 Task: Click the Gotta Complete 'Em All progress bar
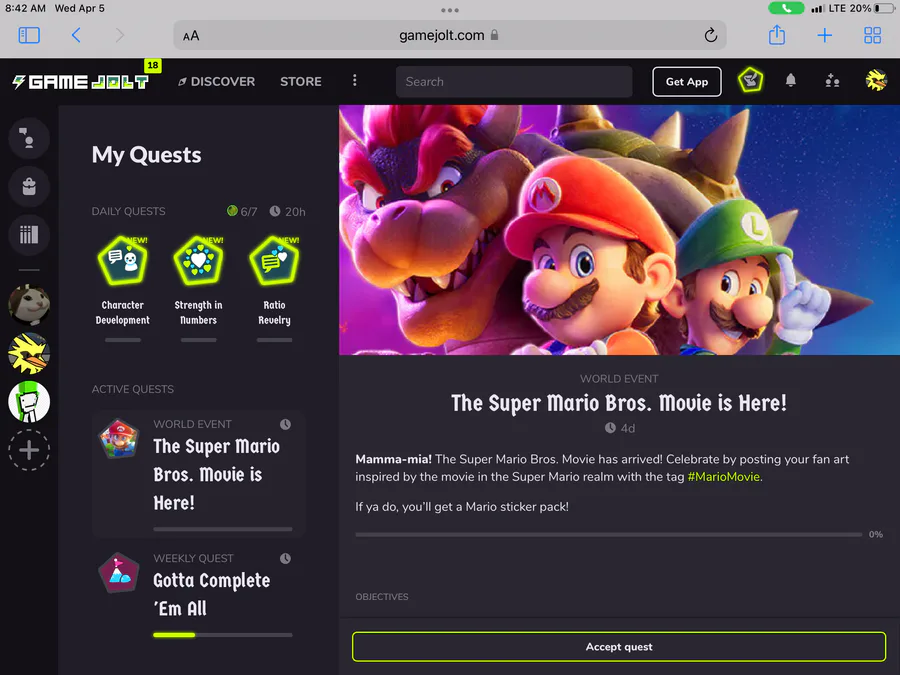[x=223, y=635]
